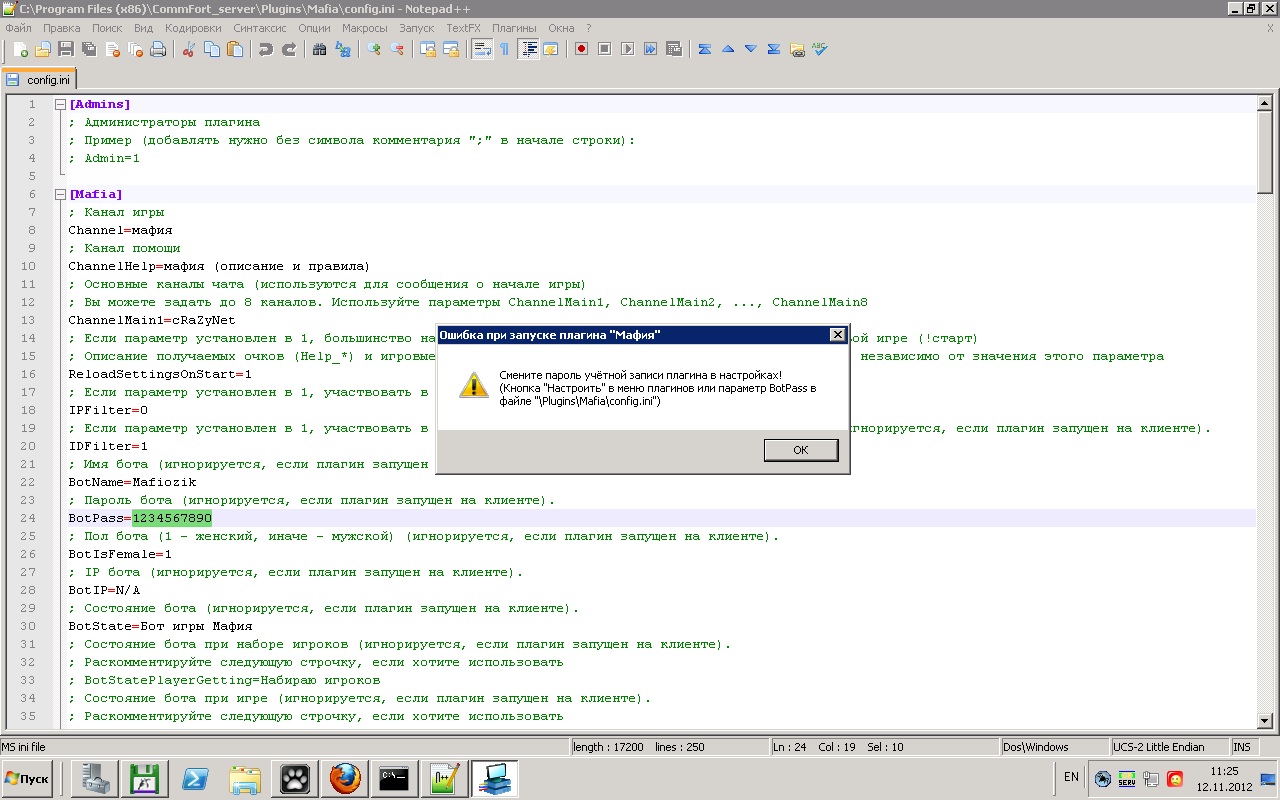The width and height of the screenshot is (1280, 800).
Task: Open the Плагины menu
Action: (514, 28)
